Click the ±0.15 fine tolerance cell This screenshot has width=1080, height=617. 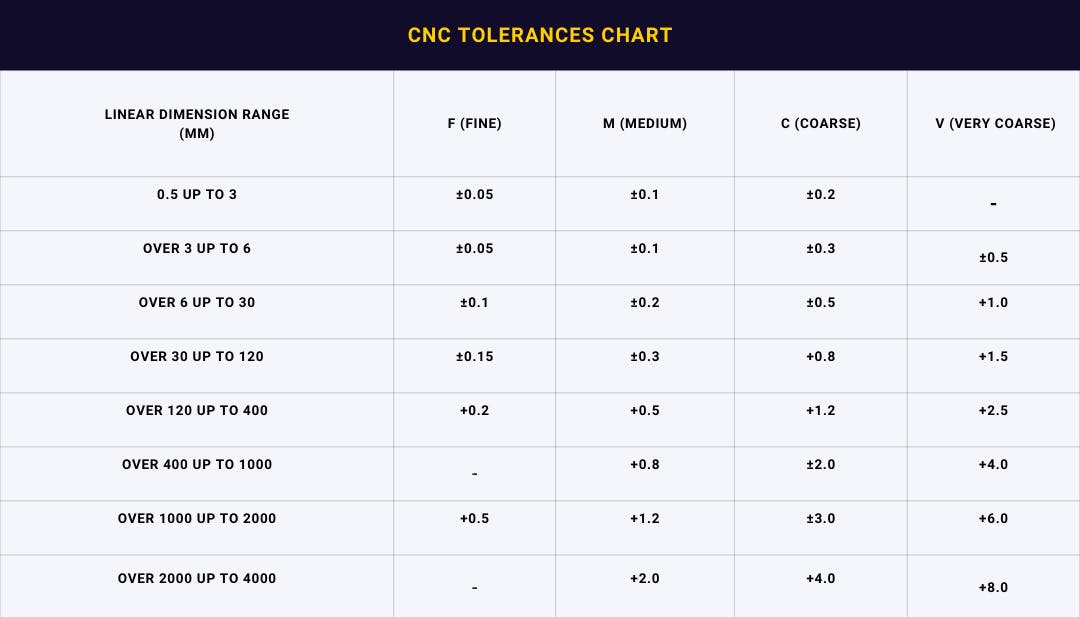point(474,357)
